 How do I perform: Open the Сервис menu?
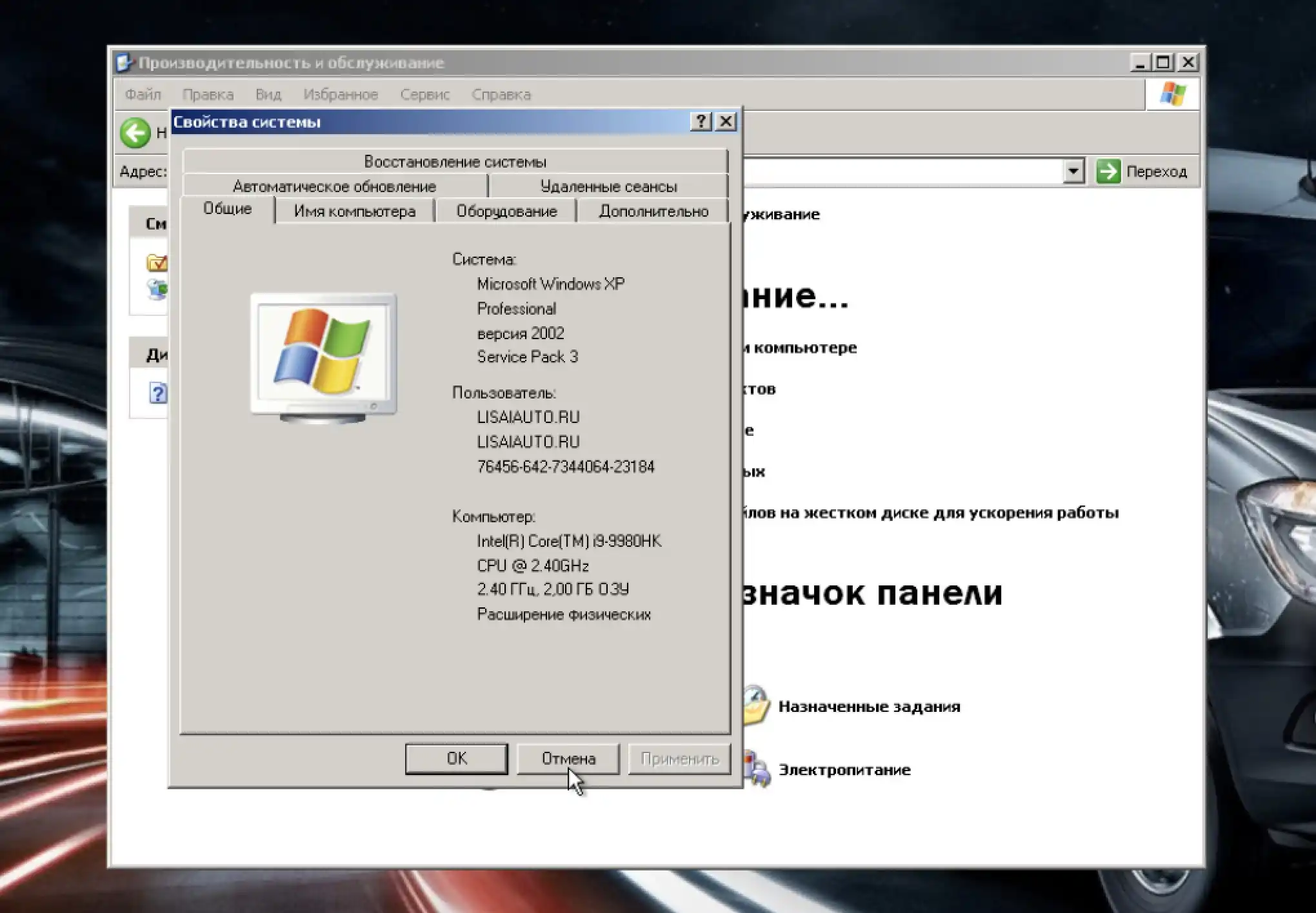pyautogui.click(x=424, y=94)
